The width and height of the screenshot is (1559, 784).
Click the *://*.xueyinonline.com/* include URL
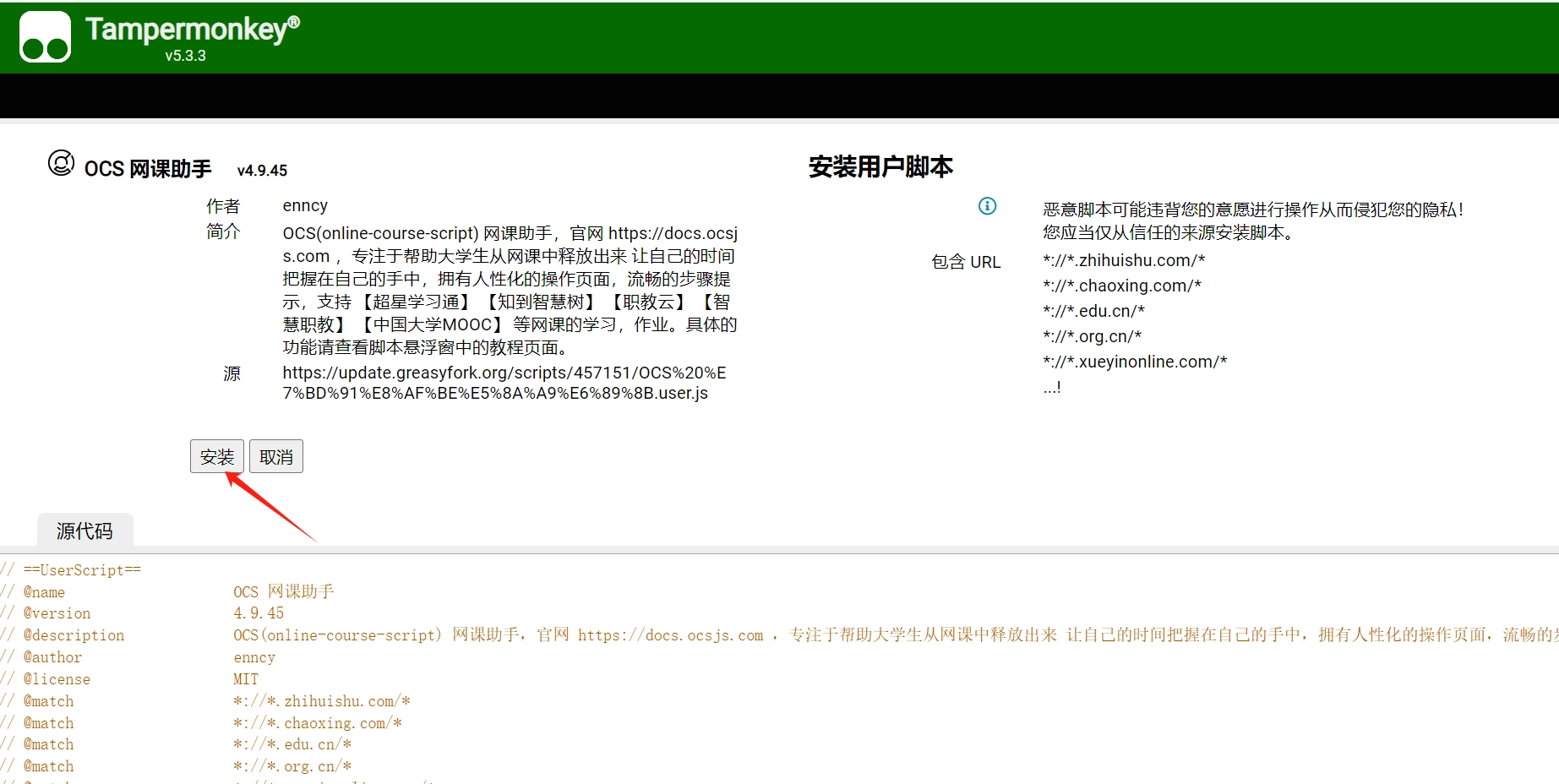(x=1135, y=362)
